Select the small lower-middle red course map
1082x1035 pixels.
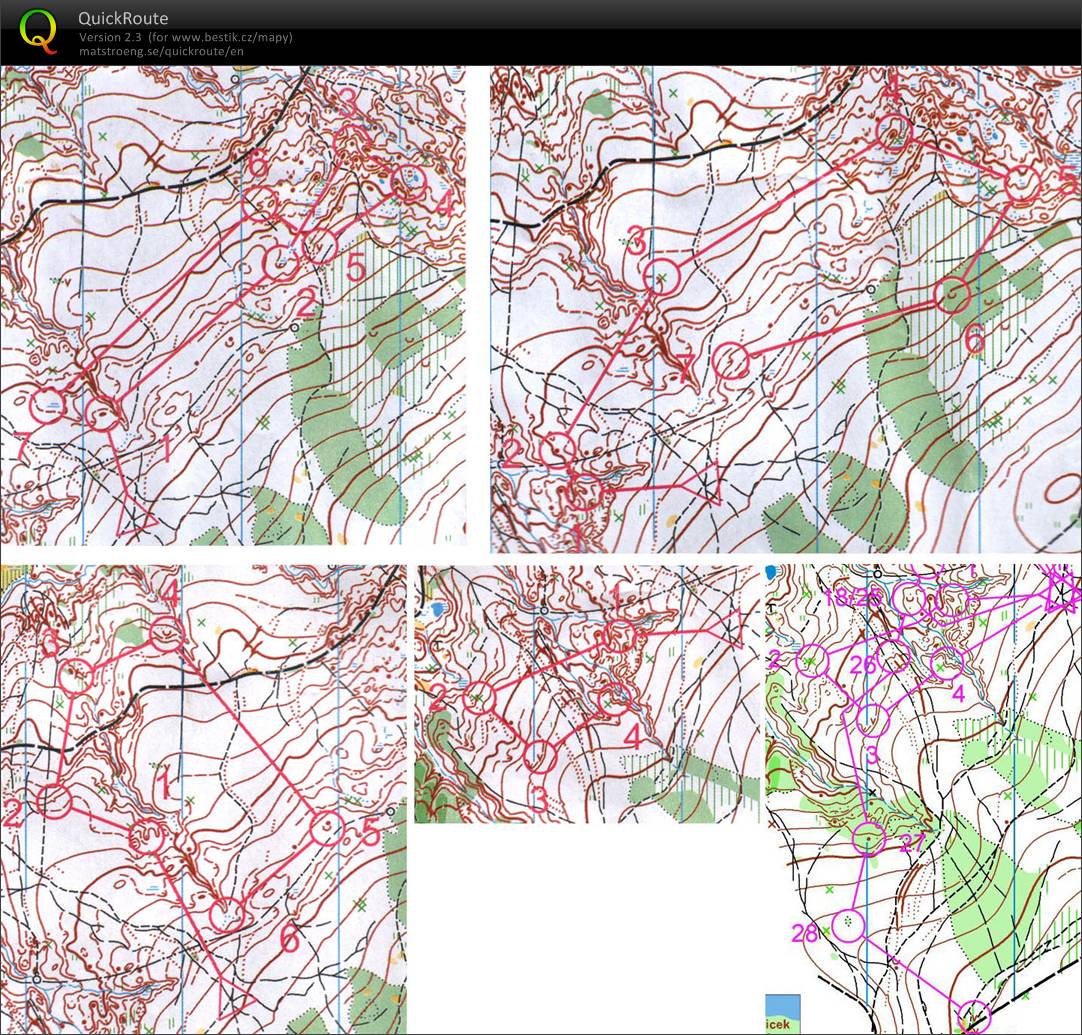click(587, 693)
